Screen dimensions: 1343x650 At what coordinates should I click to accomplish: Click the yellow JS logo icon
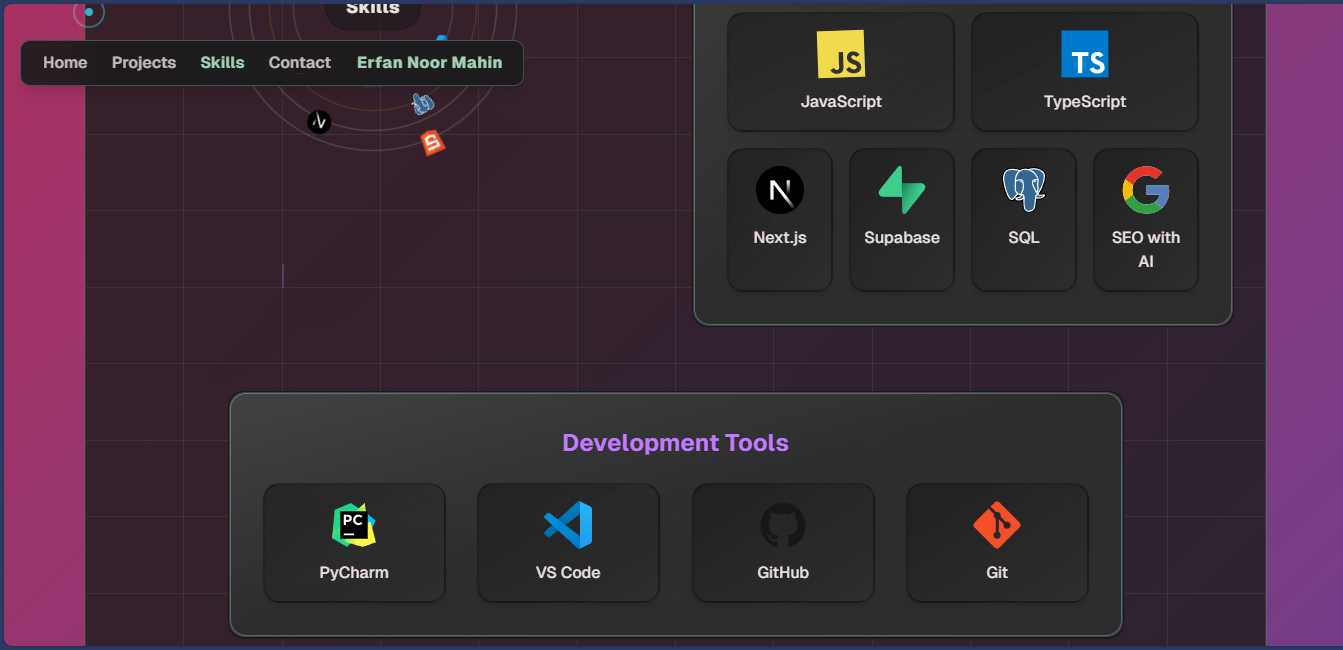tap(841, 54)
